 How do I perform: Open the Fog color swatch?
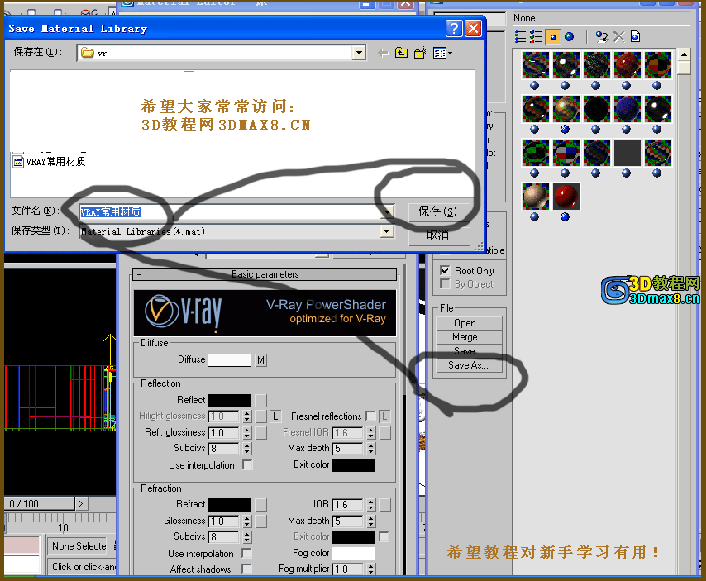pyautogui.click(x=353, y=553)
